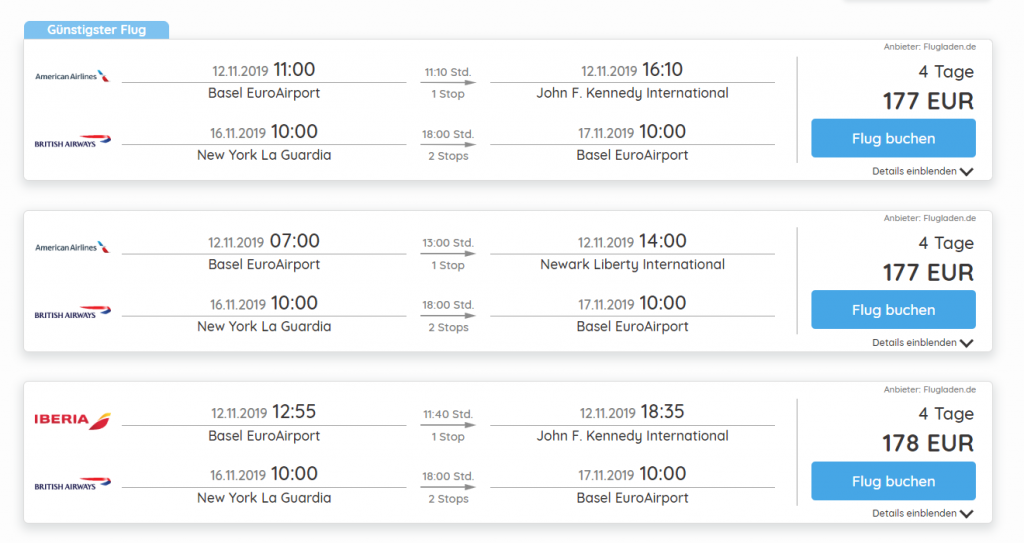Expand details of the 178 EUR Iberia flight
Screen dimensions: 1024x543
922,514
